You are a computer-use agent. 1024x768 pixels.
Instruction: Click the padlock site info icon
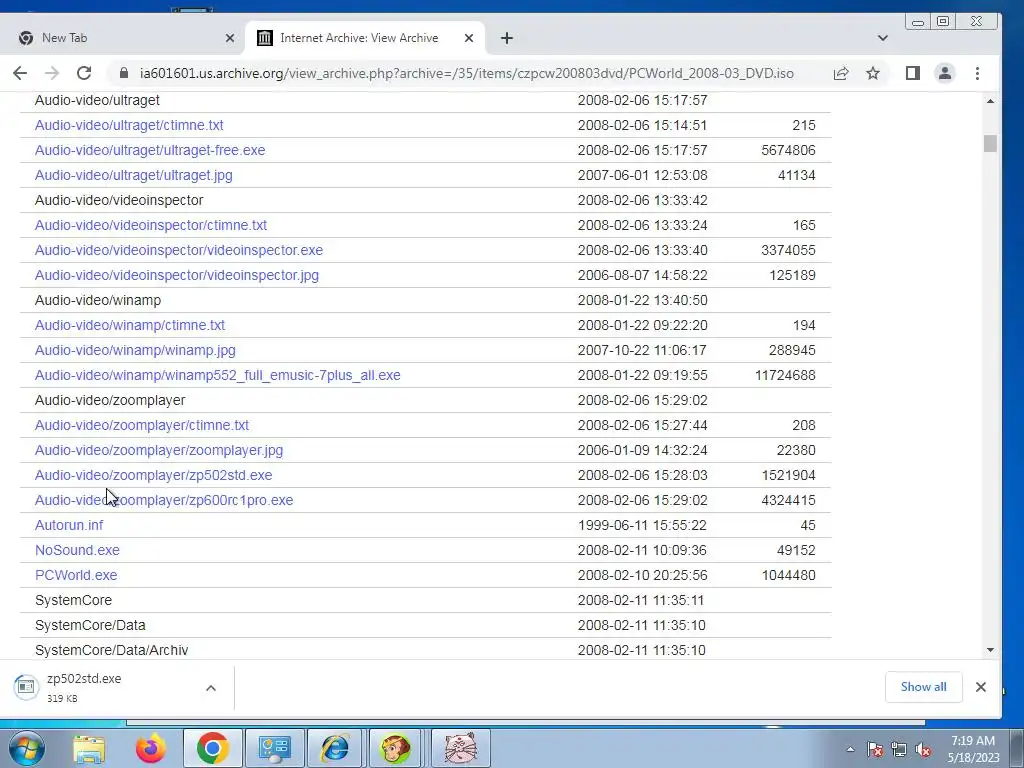123,73
